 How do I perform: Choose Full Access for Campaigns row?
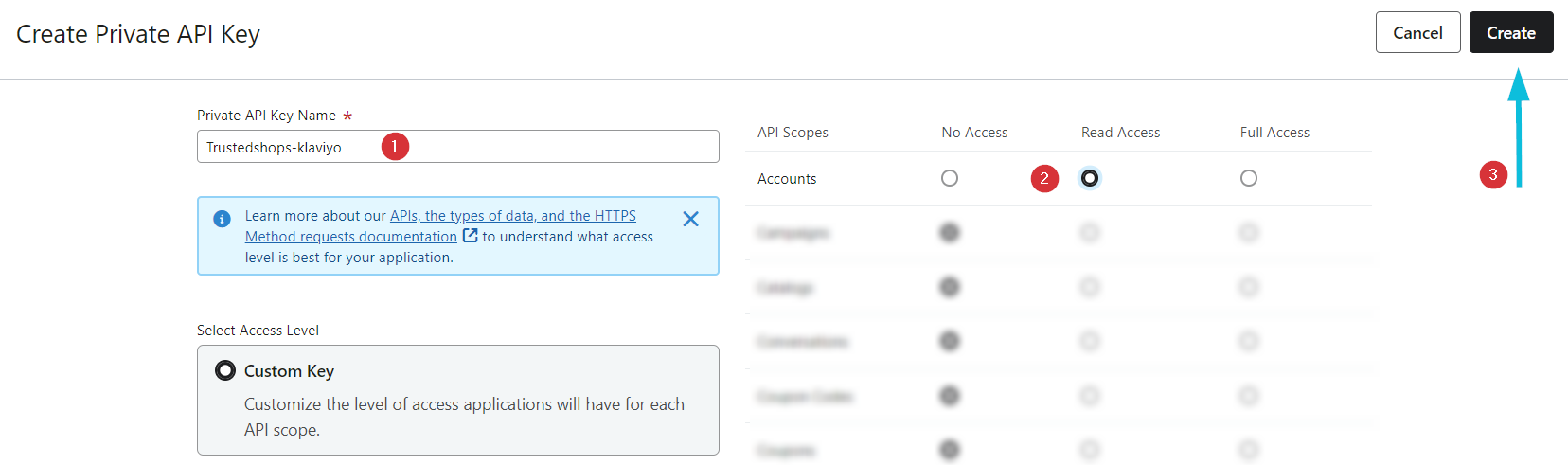pyautogui.click(x=1249, y=232)
